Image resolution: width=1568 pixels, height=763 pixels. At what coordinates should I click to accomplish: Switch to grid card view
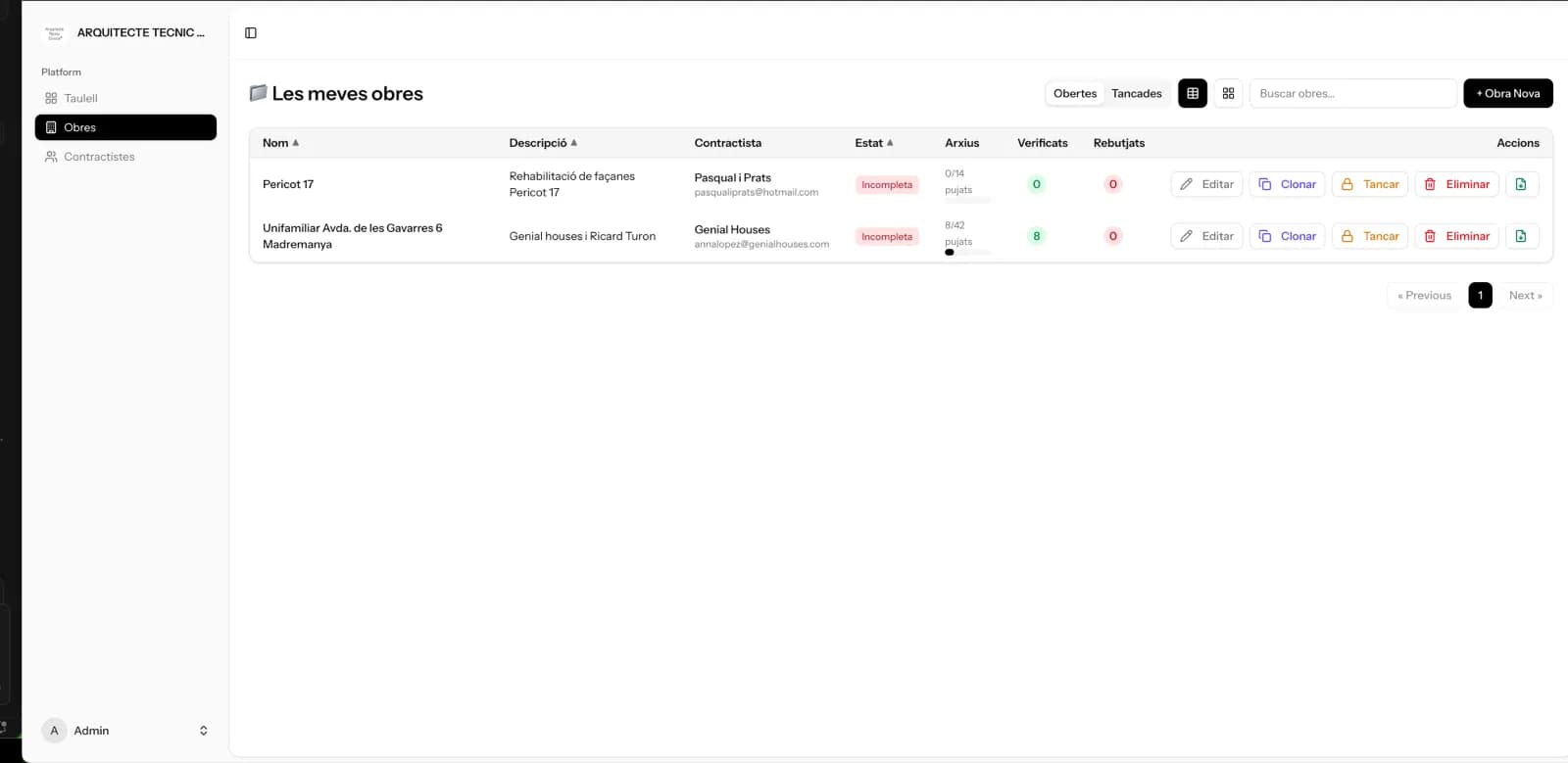click(x=1228, y=93)
